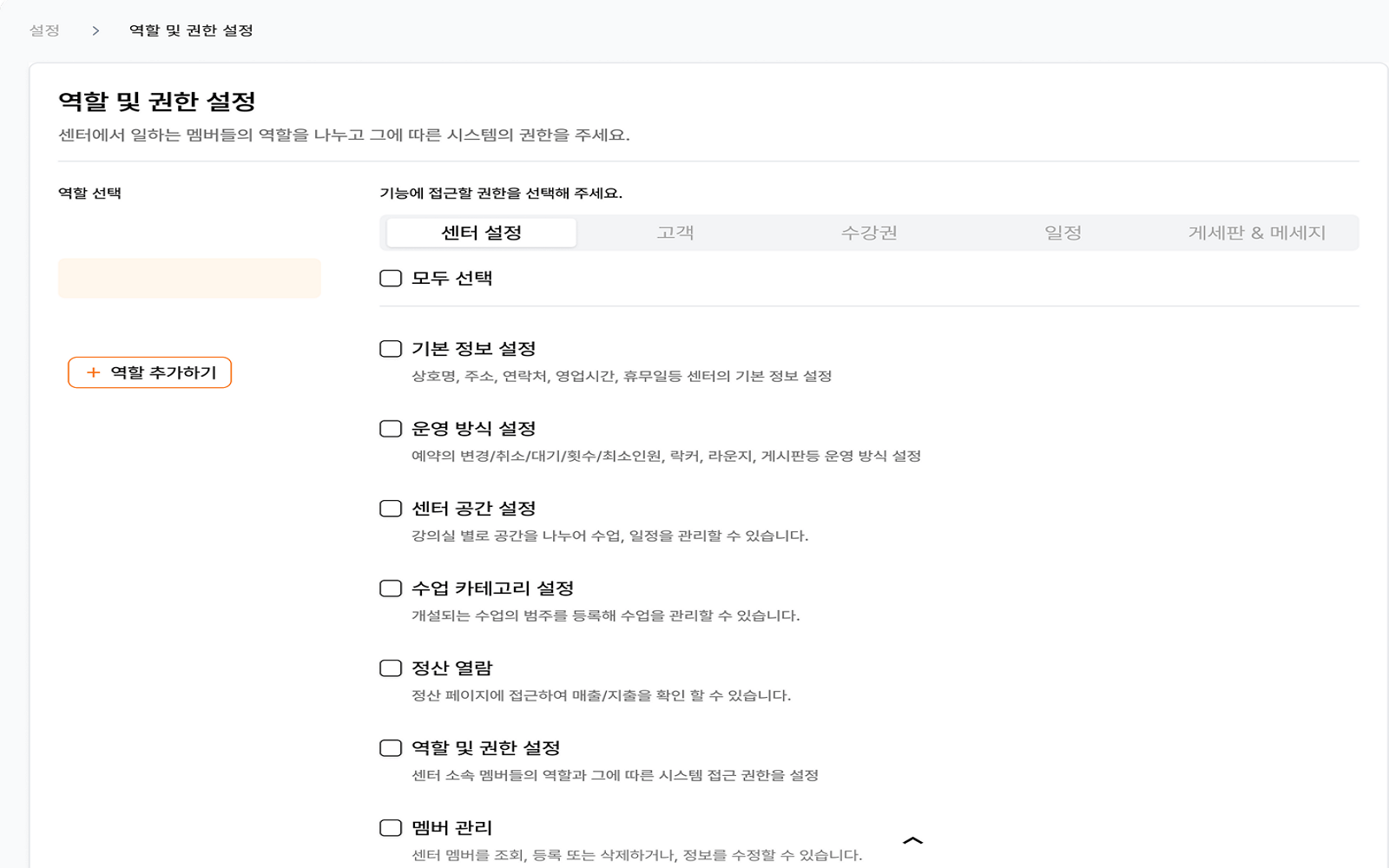The width and height of the screenshot is (1389, 868).
Task: Check the 정산 열람 checkbox
Action: pos(389,667)
